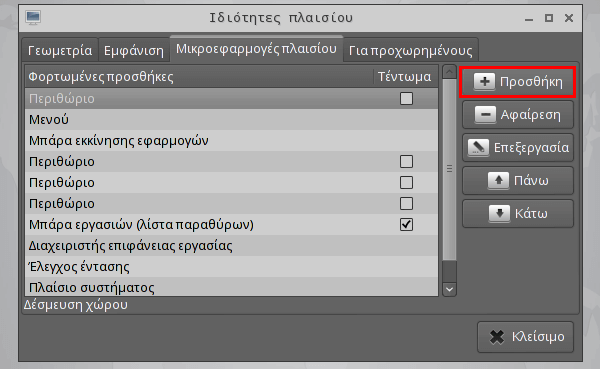This screenshot has width=600, height=369.
Task: Click the scrollbar down arrow
Action: click(449, 289)
